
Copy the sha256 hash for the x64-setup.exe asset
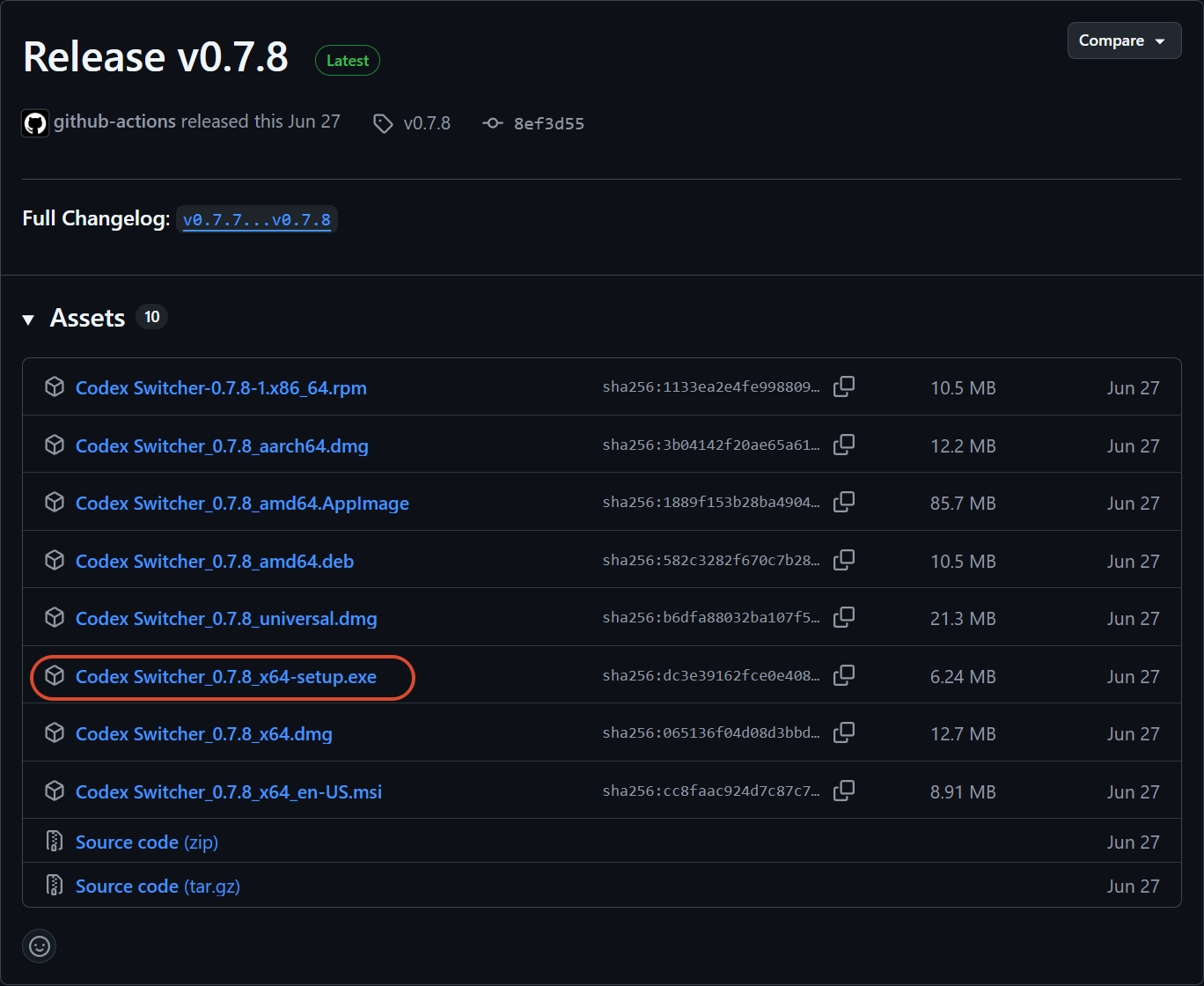click(x=844, y=676)
